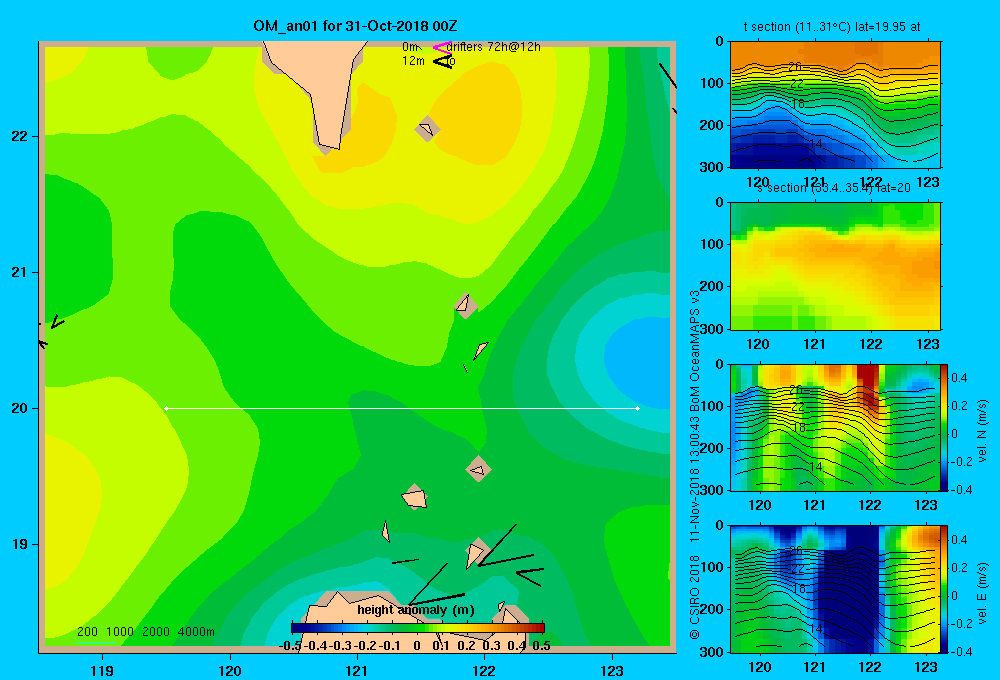The image size is (1000, 680).
Task: Click the white transect line at latitude 20
Action: pos(402,408)
